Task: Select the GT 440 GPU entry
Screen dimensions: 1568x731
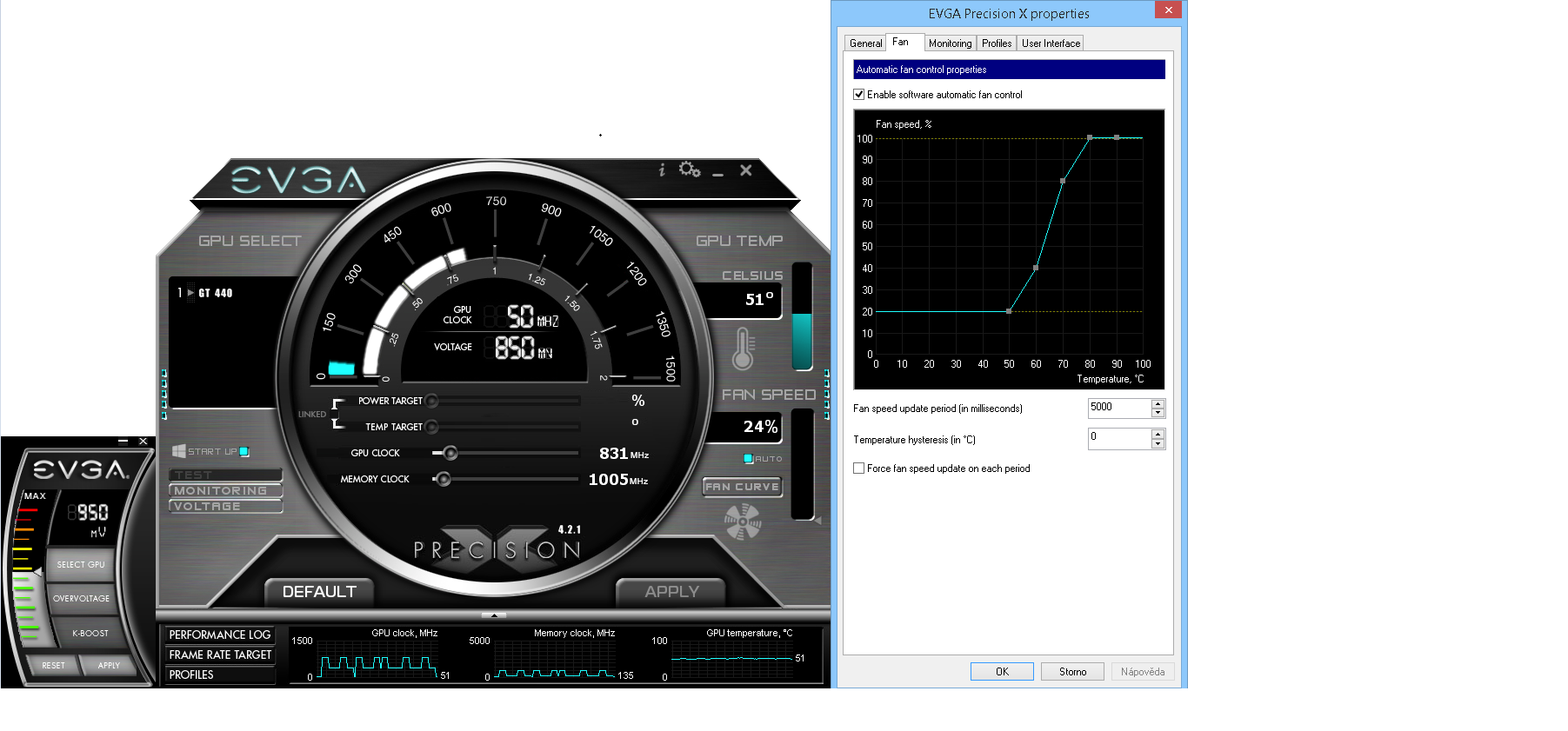Action: click(x=215, y=293)
